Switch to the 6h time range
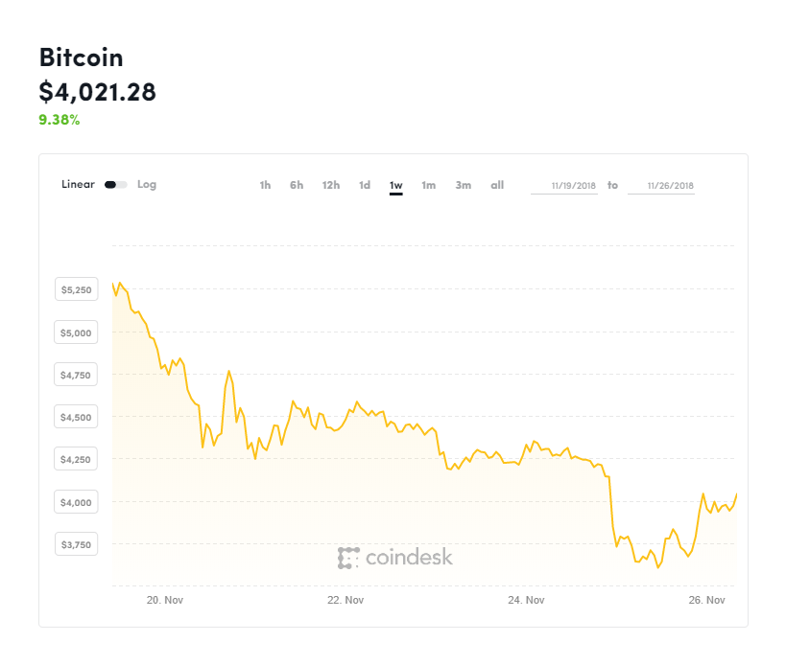Screen dimensions: 786x665 click(297, 185)
